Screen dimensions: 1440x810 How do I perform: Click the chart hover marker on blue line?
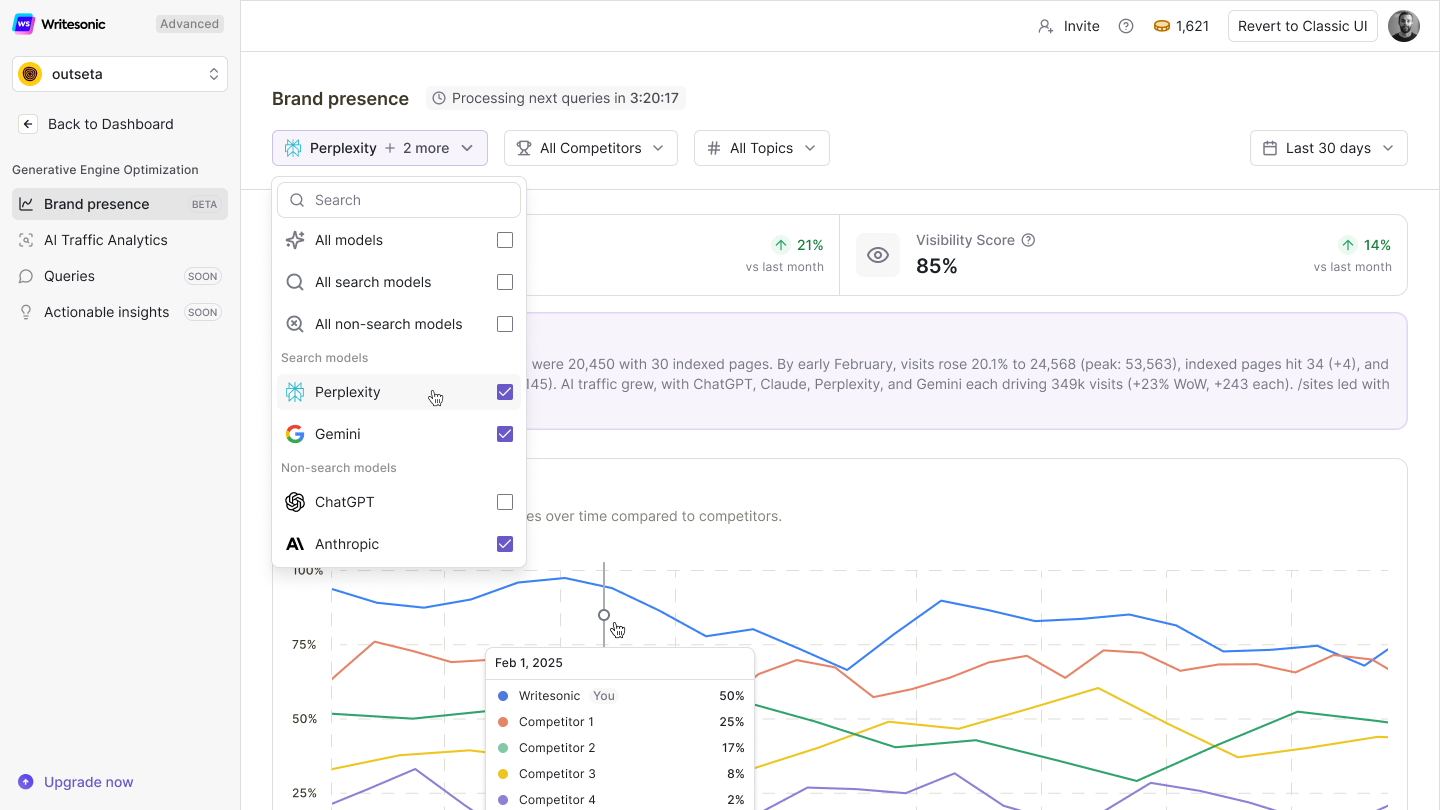tap(604, 615)
